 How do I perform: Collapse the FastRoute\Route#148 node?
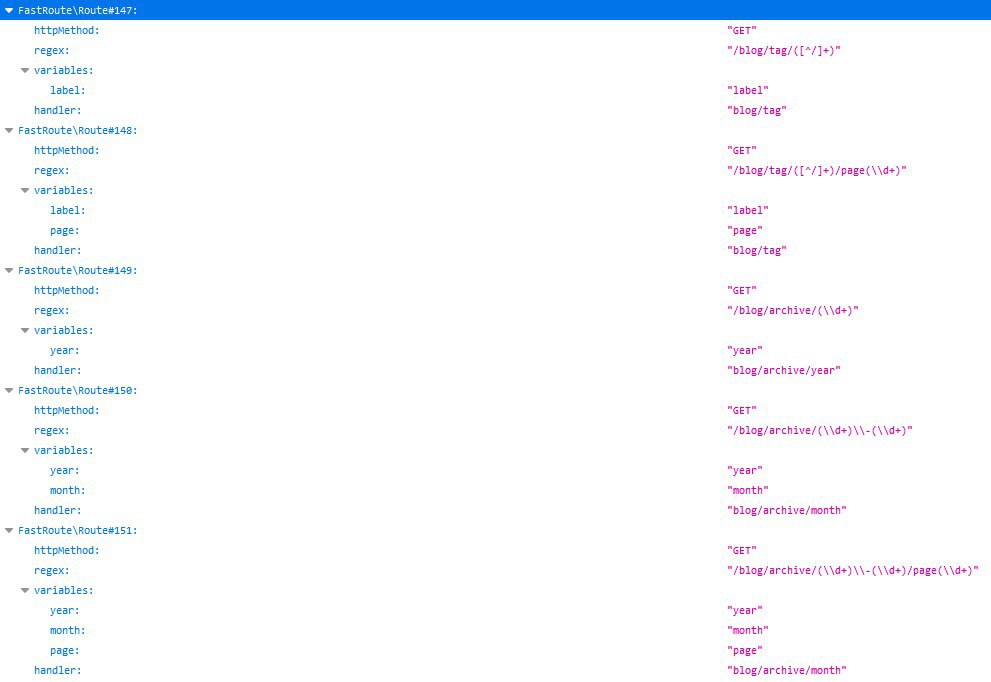(x=9, y=130)
